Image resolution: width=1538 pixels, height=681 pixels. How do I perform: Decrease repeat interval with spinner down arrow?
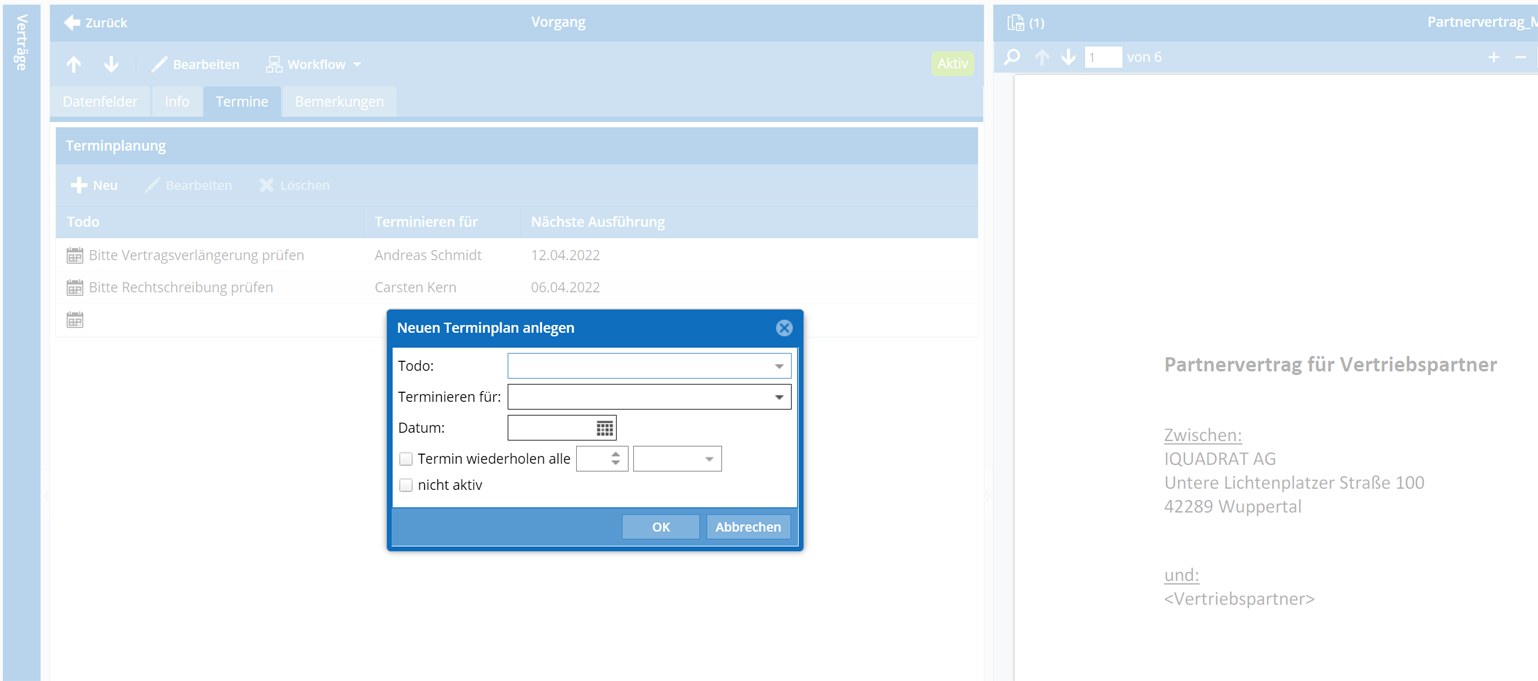[616, 464]
